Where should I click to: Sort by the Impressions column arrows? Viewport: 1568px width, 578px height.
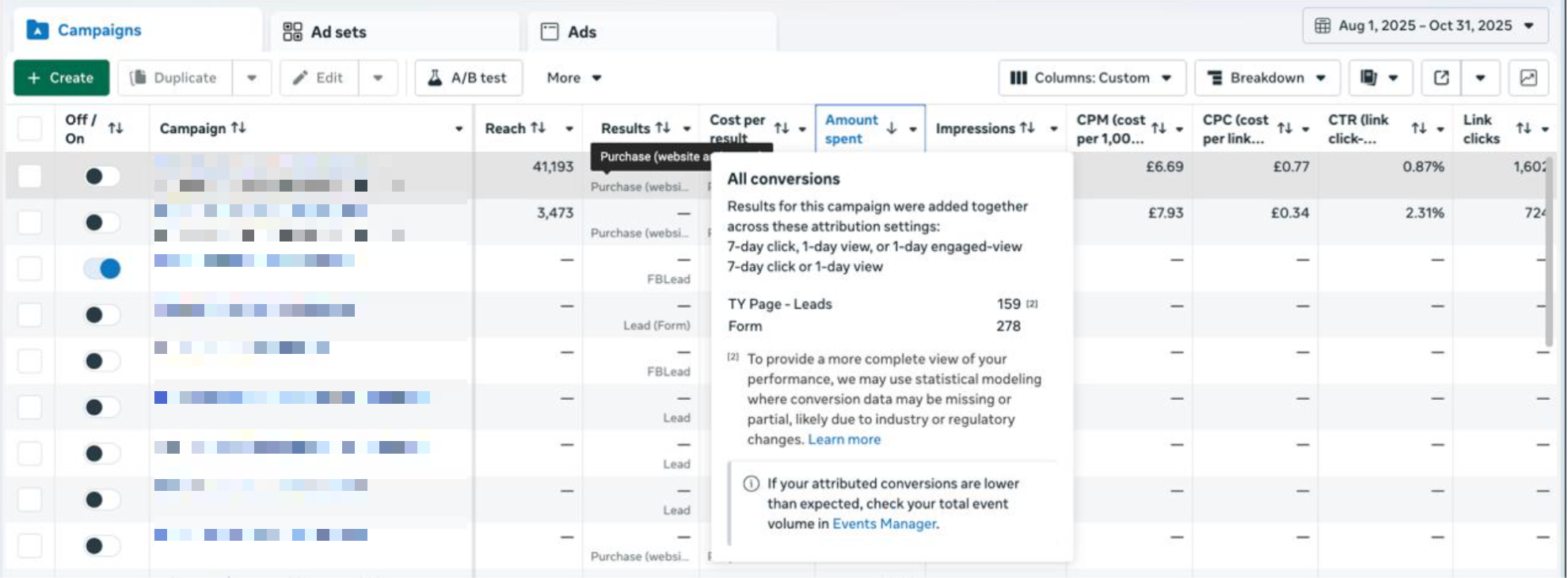click(1027, 127)
